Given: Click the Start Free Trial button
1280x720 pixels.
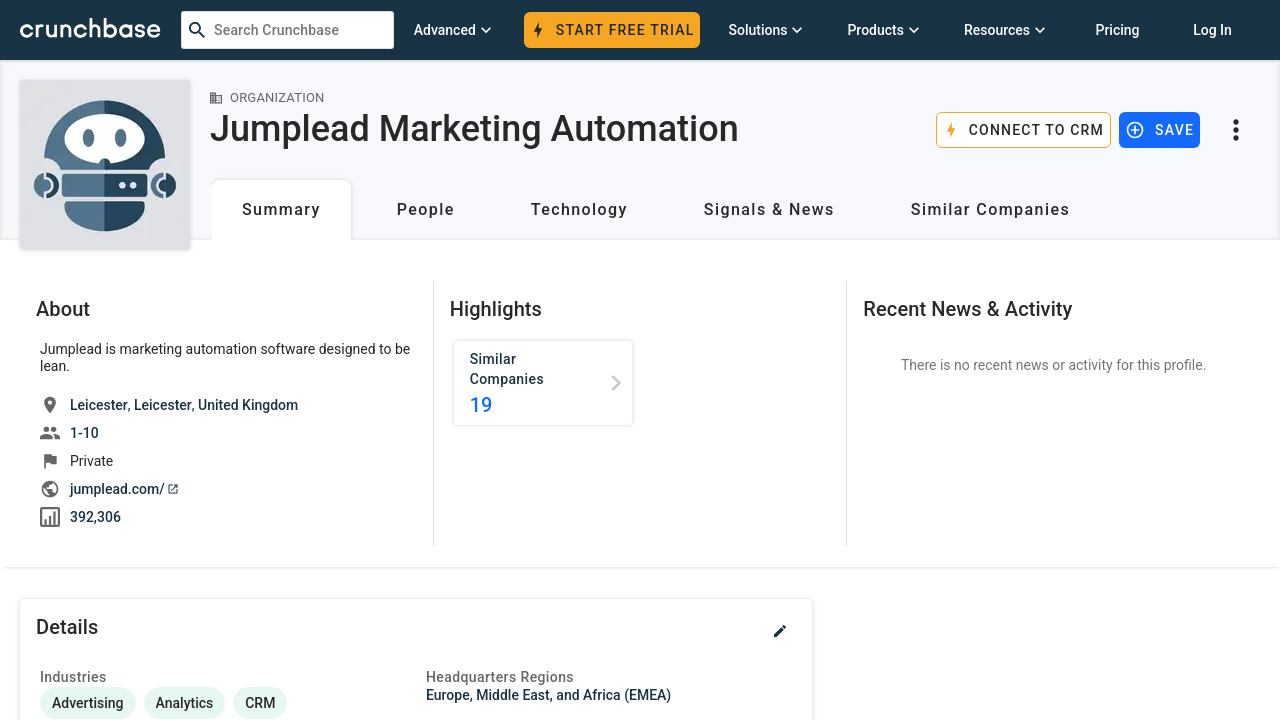Looking at the screenshot, I should 612,30.
